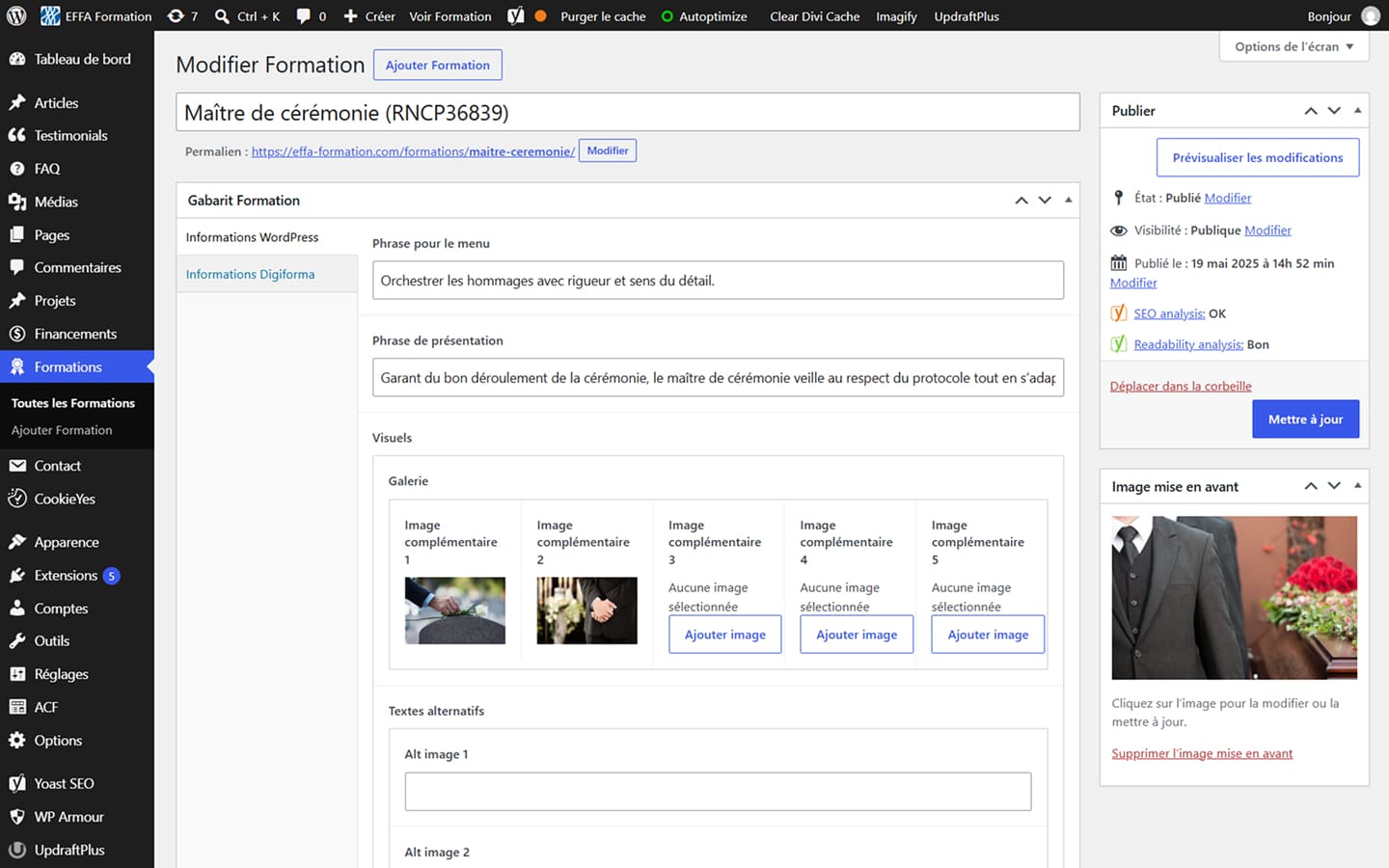Click Modifier link next to État Publié
Image resolution: width=1389 pixels, height=868 pixels.
pyautogui.click(x=1228, y=198)
